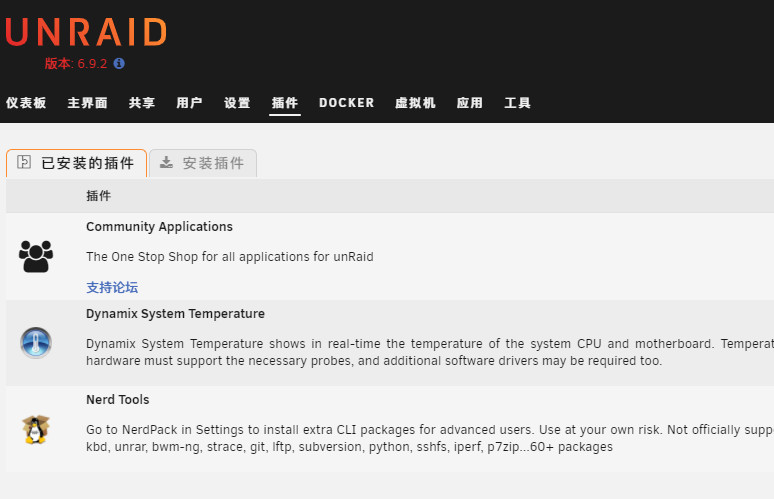Click the 版本: 6.9.2 version text

[76, 64]
